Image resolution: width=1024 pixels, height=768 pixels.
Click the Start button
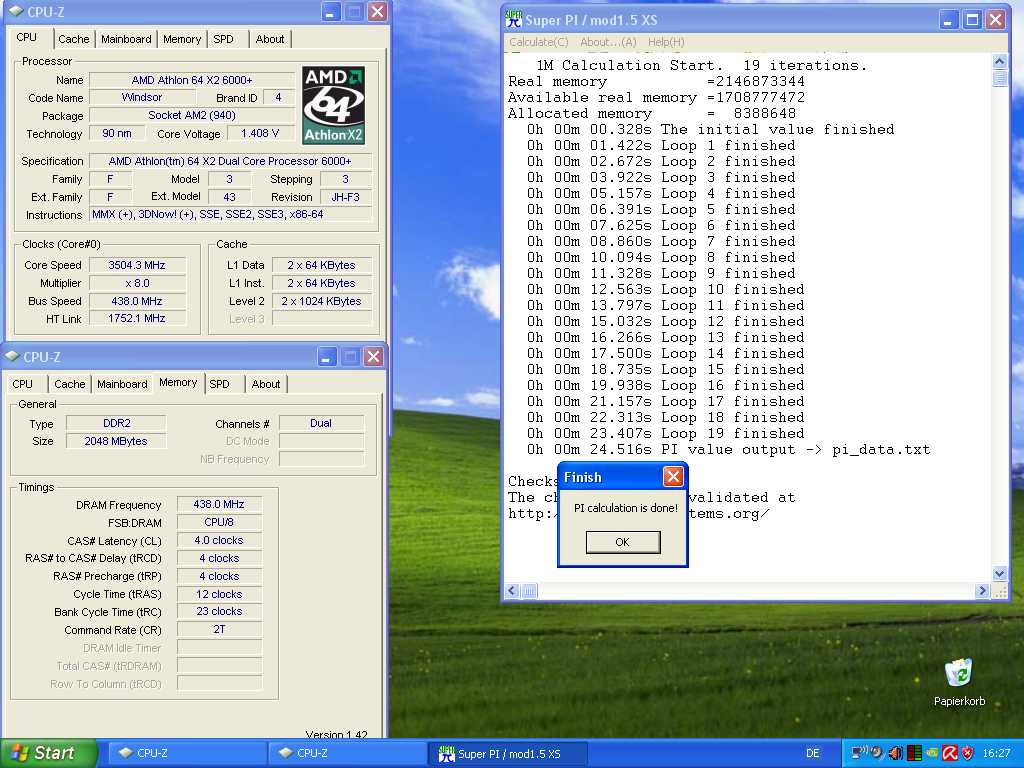[48, 753]
